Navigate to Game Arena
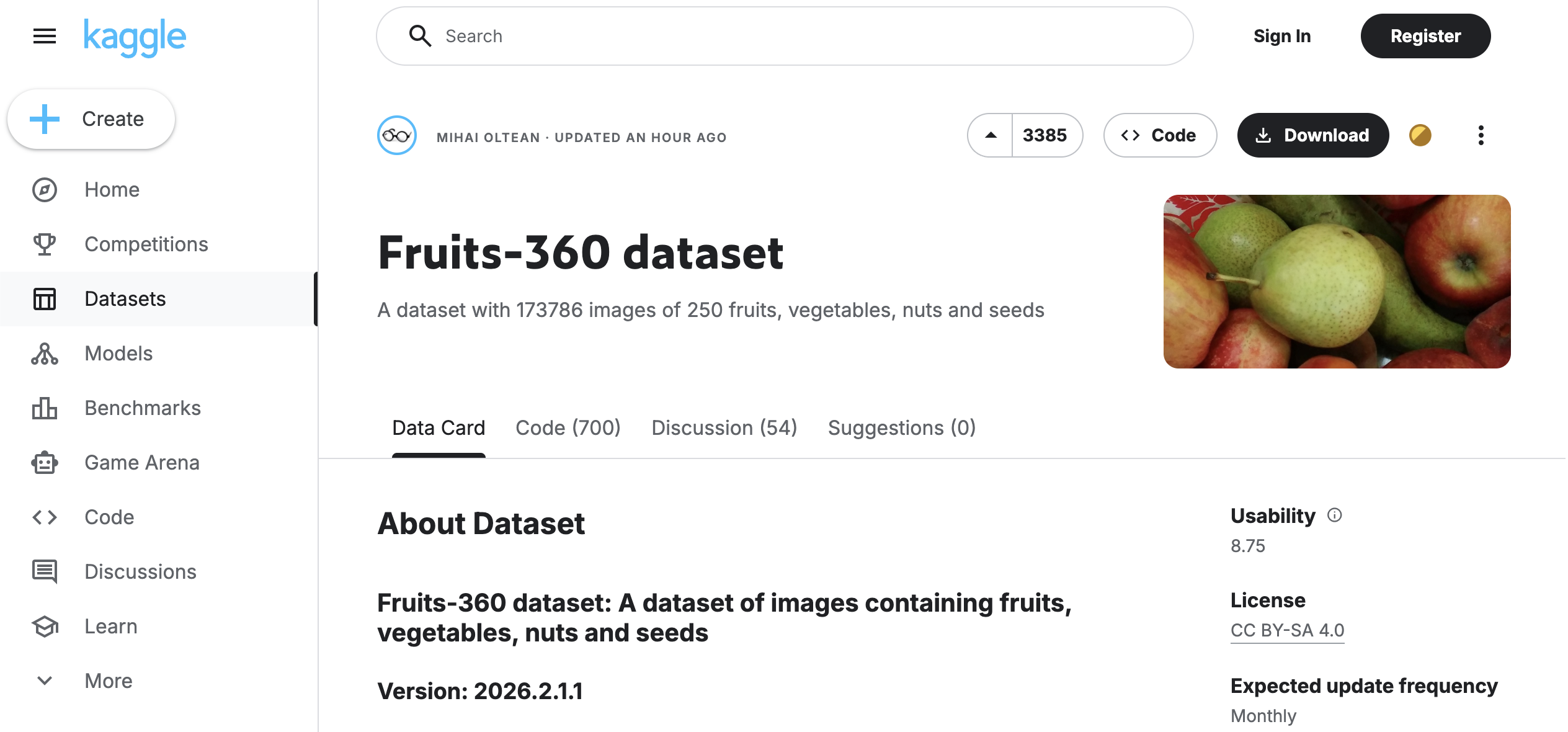 [x=141, y=462]
